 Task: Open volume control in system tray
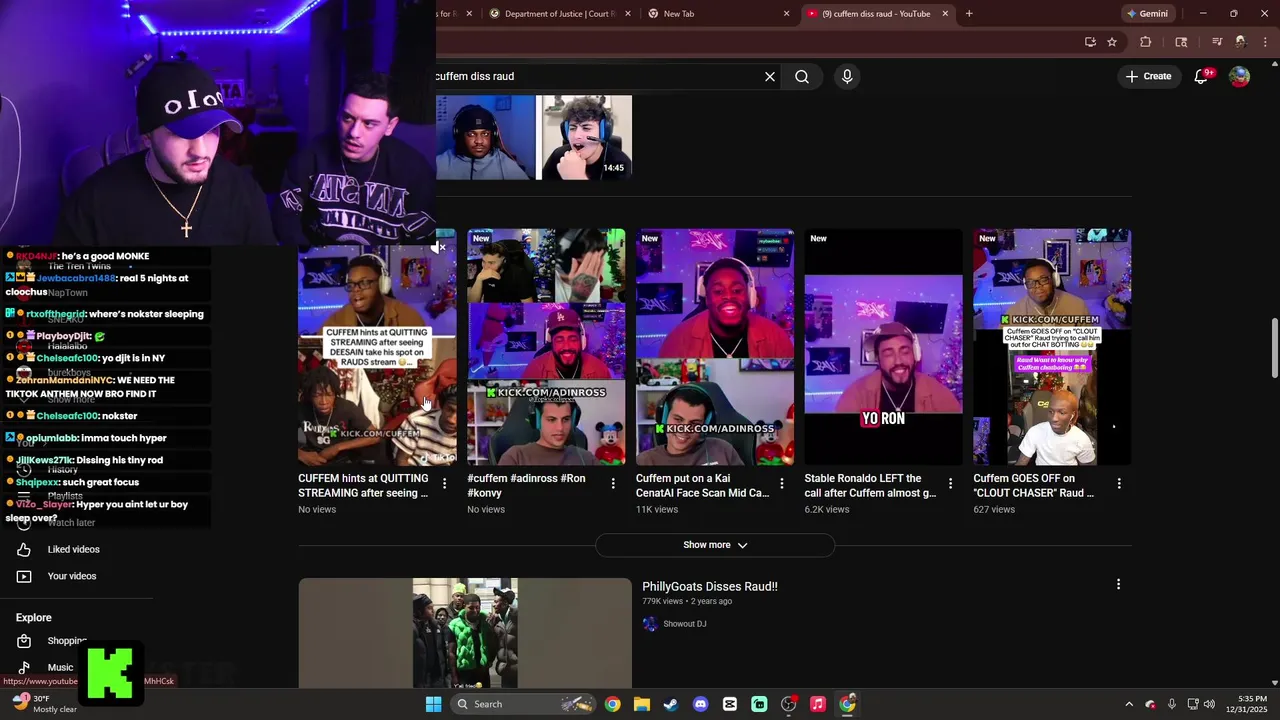coord(1209,704)
